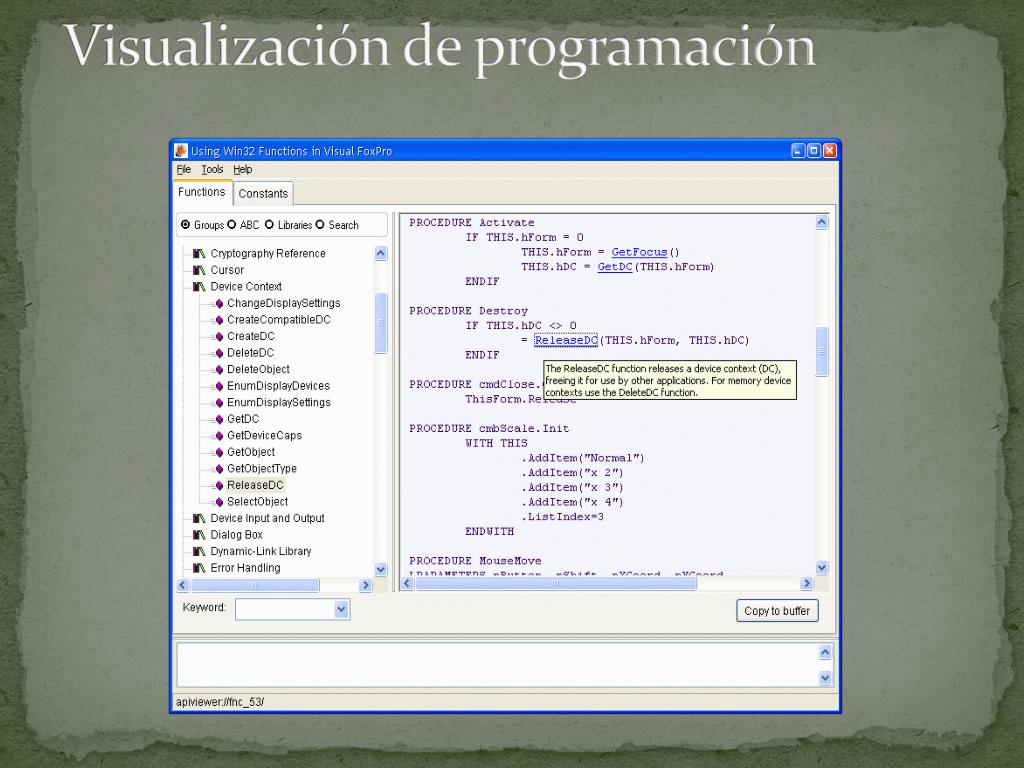Click the apiviewer://fnc_53/ status bar text

[220, 702]
